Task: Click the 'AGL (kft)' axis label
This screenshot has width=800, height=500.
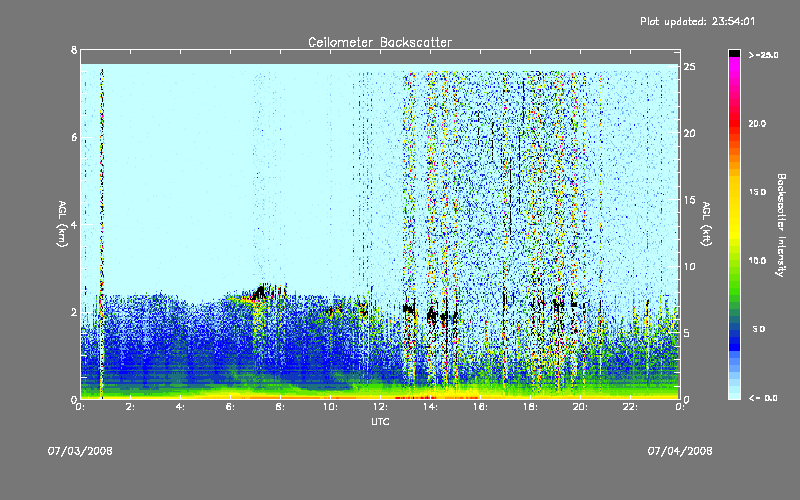Action: (x=706, y=224)
